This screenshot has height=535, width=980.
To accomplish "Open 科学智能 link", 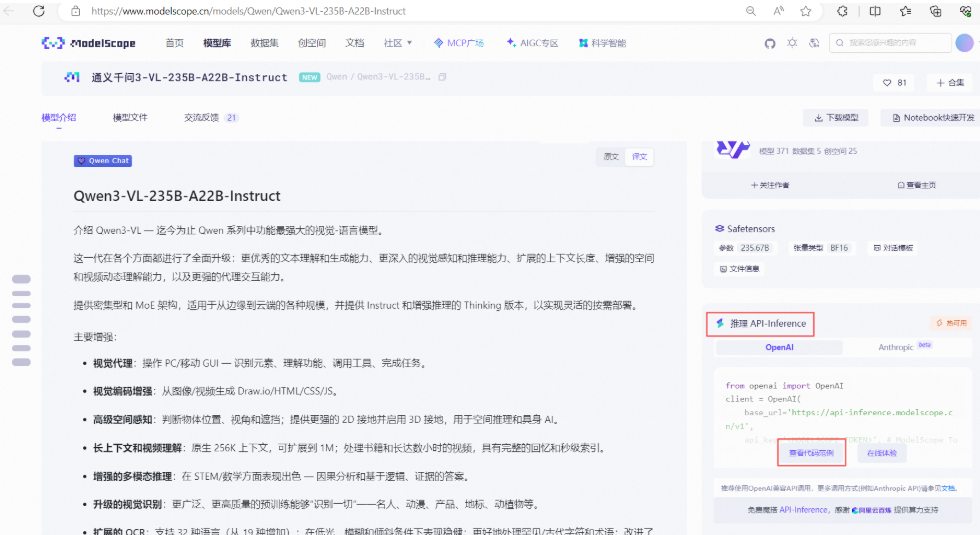I will (x=602, y=43).
